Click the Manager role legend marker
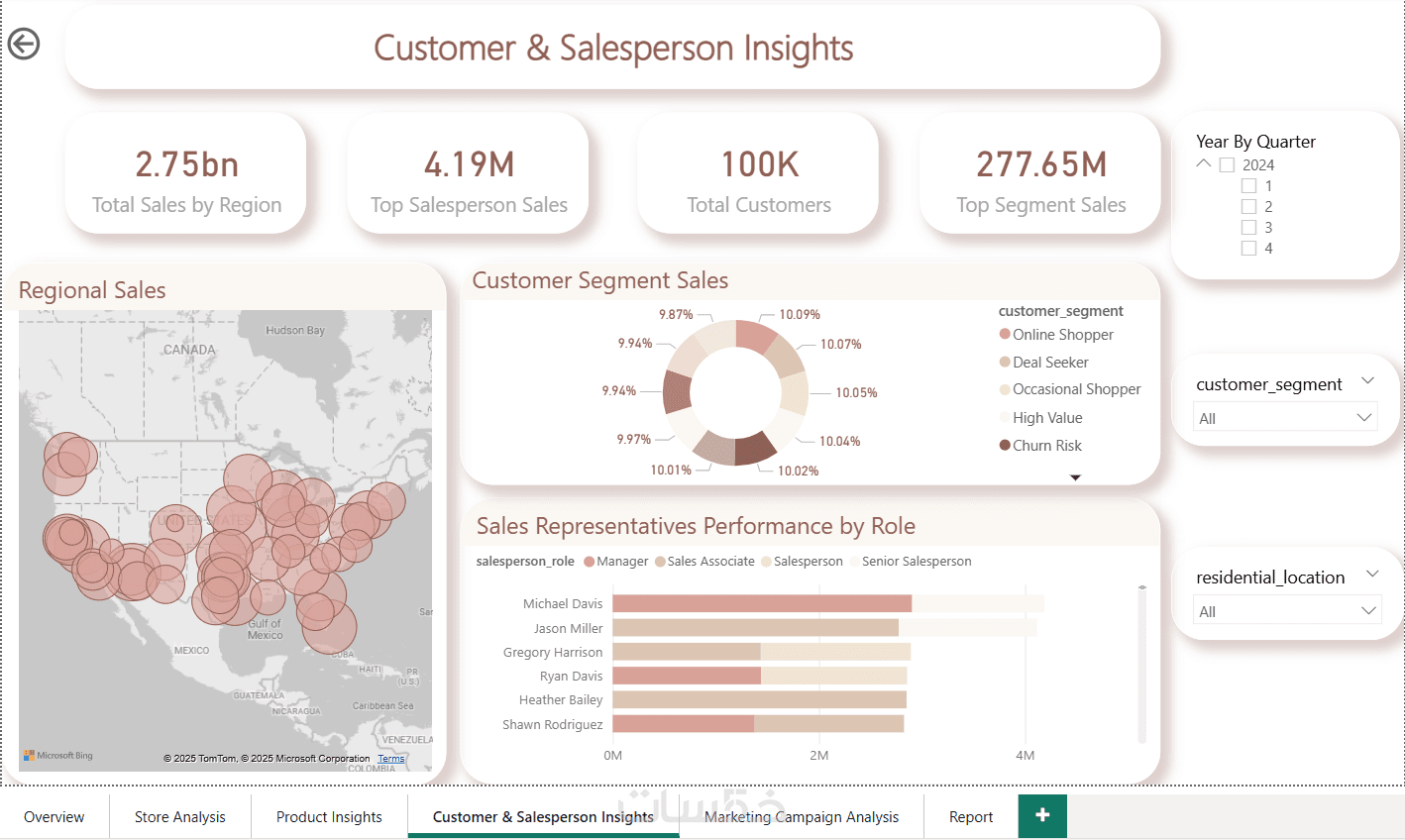The height and width of the screenshot is (840, 1405). tap(589, 562)
